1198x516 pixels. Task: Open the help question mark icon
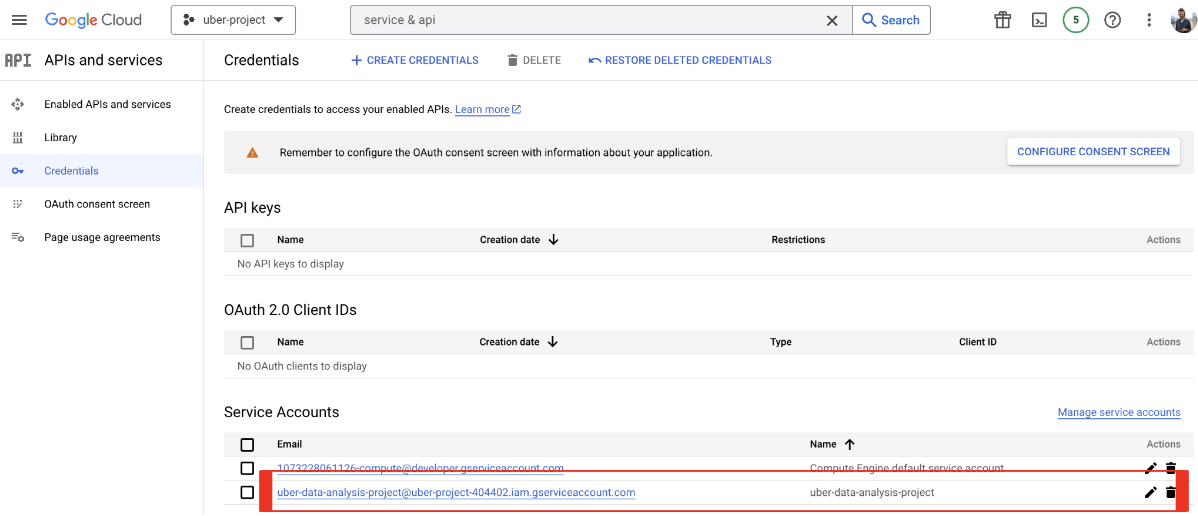pyautogui.click(x=1112, y=20)
